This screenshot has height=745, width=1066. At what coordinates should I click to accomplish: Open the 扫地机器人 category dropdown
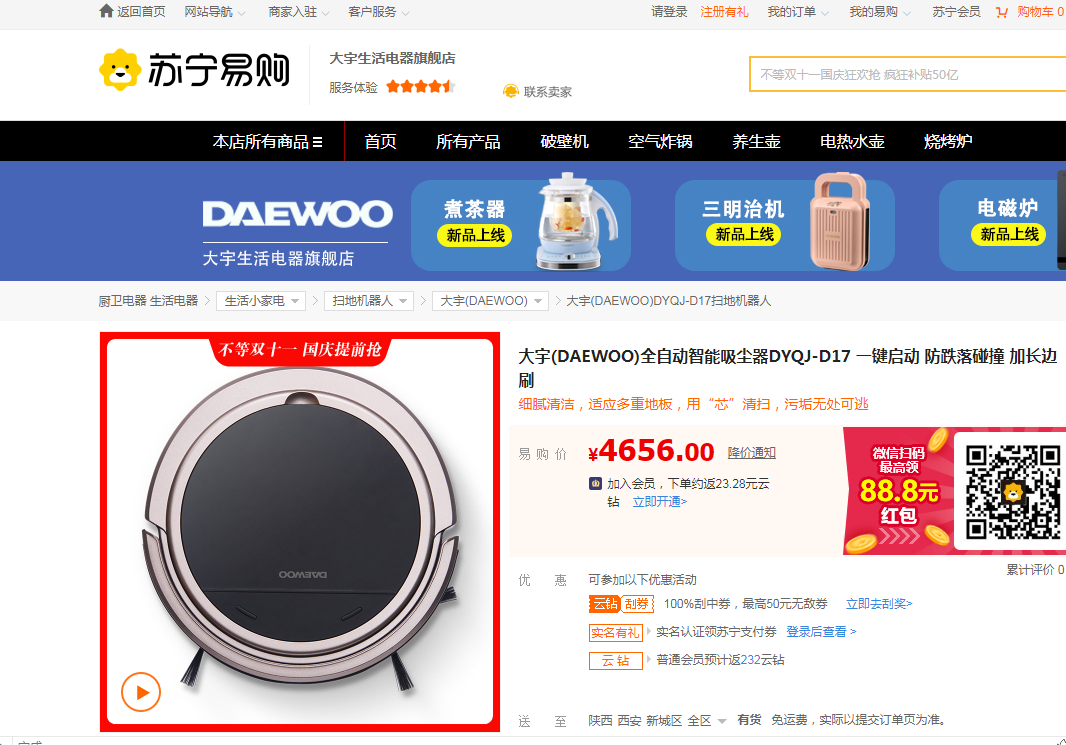(x=369, y=300)
